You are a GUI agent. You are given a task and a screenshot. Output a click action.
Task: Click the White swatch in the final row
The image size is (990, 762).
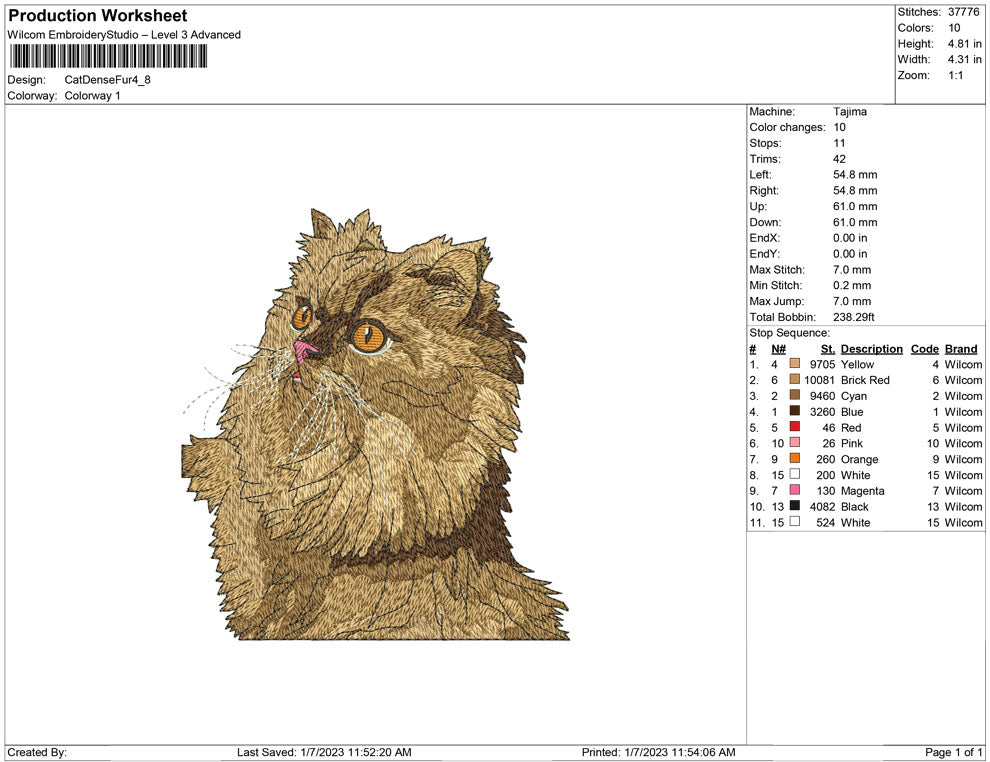coord(793,522)
